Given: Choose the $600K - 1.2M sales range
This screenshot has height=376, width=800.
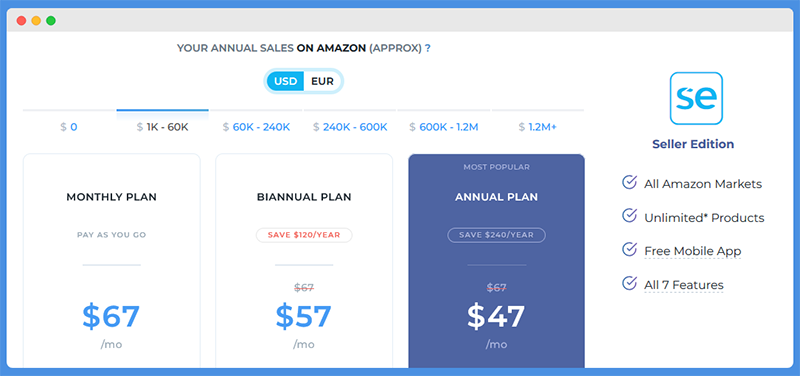Looking at the screenshot, I should pyautogui.click(x=444, y=127).
